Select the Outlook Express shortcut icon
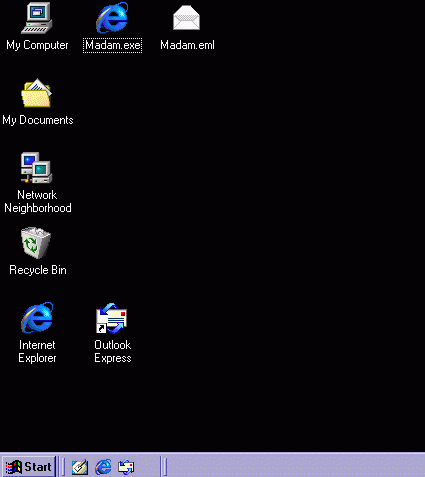Screen dimensions: 425x477 click(112, 318)
